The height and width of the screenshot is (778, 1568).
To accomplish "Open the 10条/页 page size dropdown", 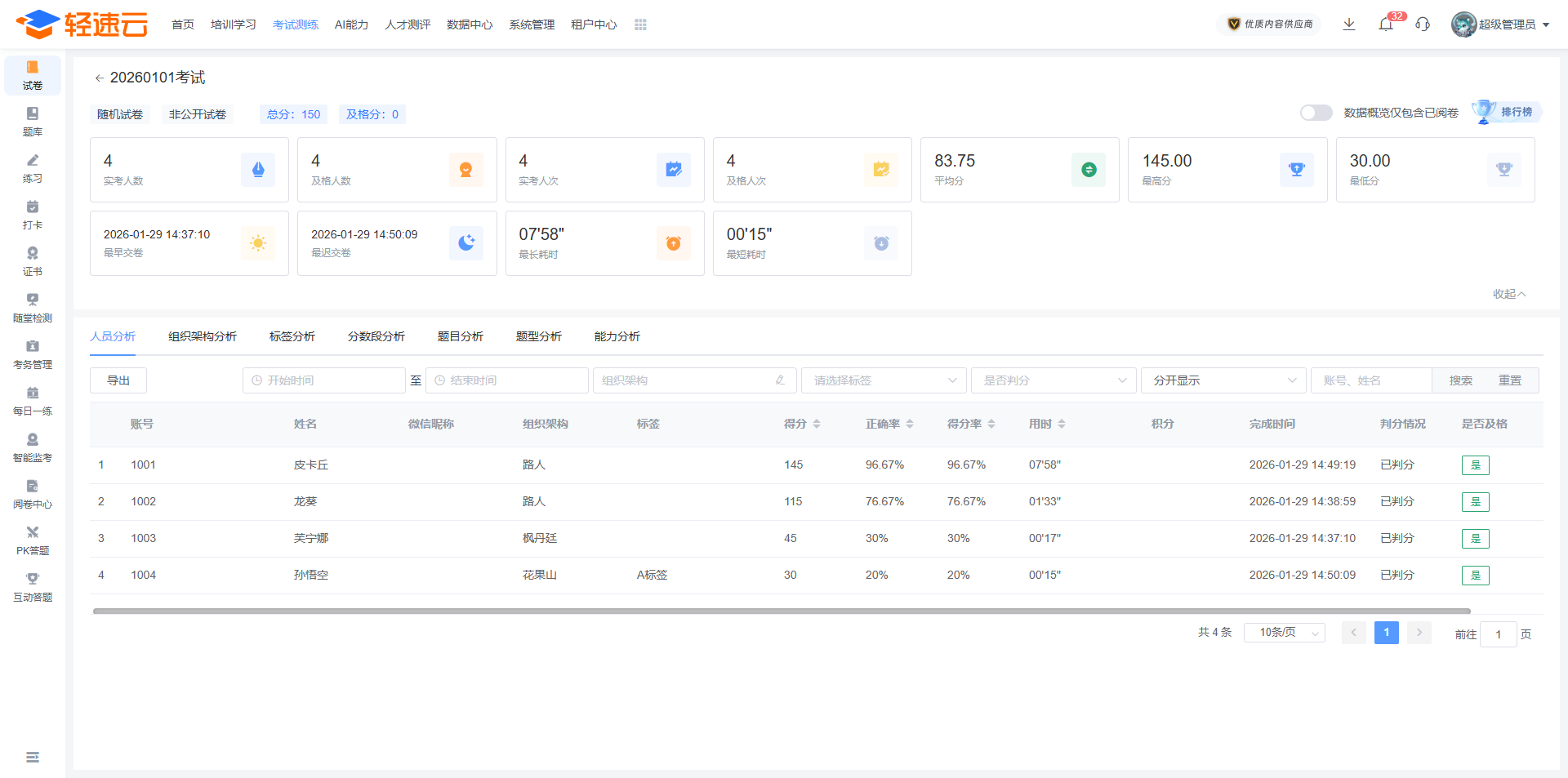I will click(1285, 633).
